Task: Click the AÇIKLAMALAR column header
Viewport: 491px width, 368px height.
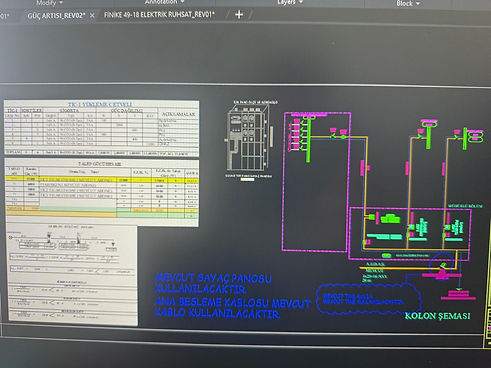Action: tap(178, 114)
